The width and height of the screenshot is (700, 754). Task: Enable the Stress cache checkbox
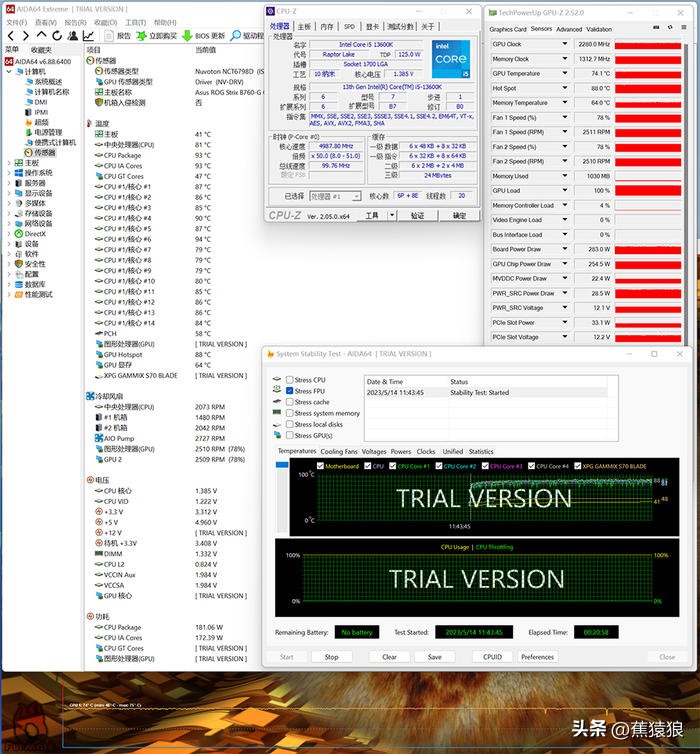[x=289, y=402]
